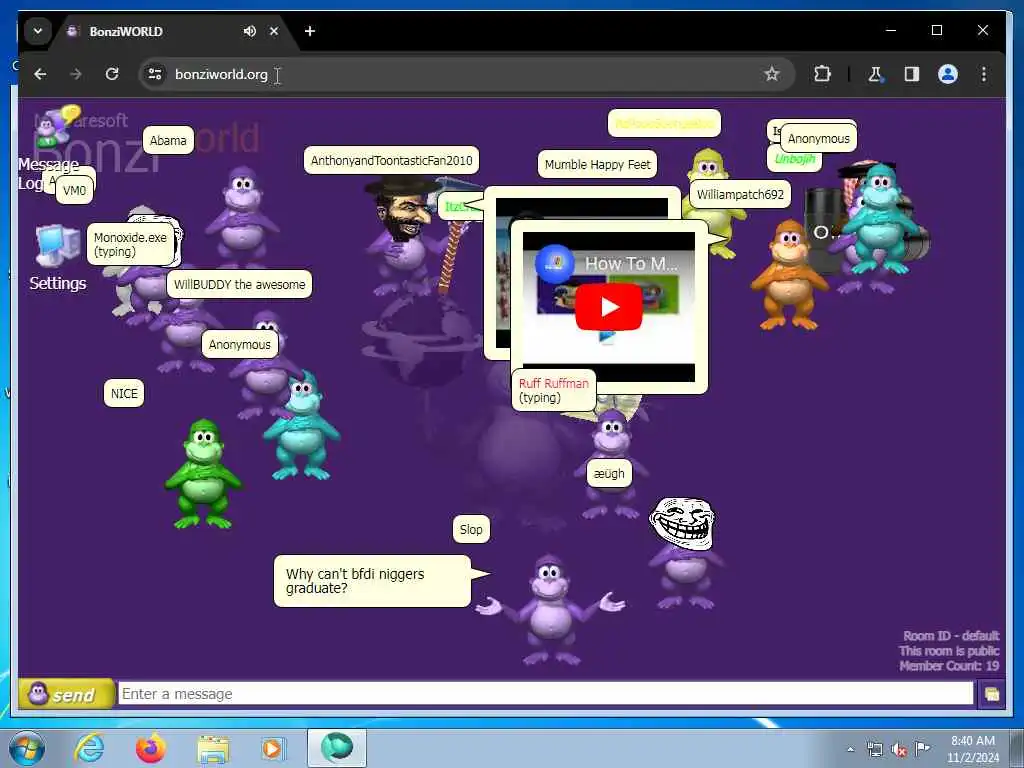Open the Chrome three-dot menu
Viewport: 1024px width, 768px height.
[984, 74]
